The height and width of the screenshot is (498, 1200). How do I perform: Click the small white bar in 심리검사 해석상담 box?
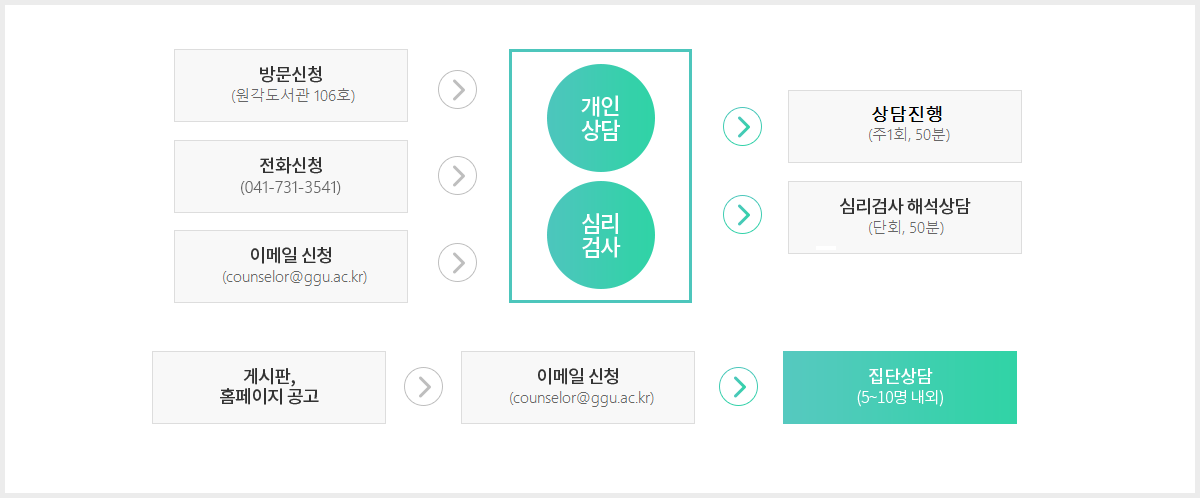pyautogui.click(x=826, y=247)
